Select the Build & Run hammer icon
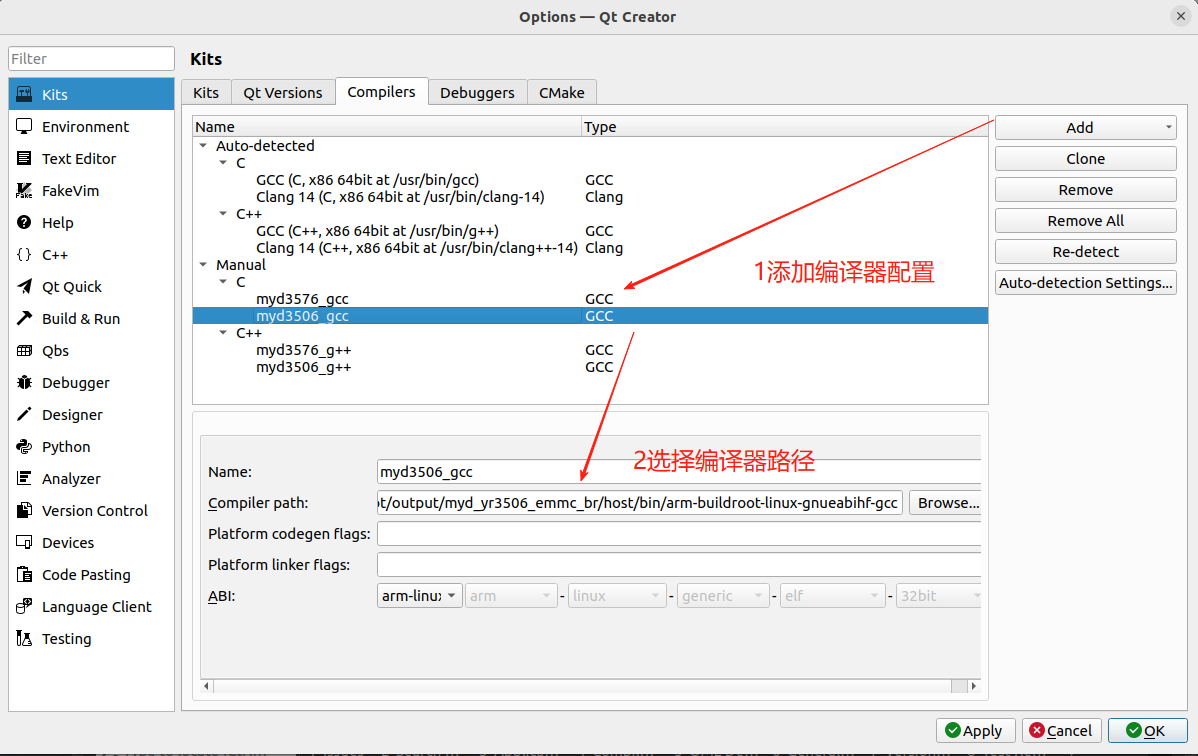Image resolution: width=1198 pixels, height=756 pixels. click(24, 318)
